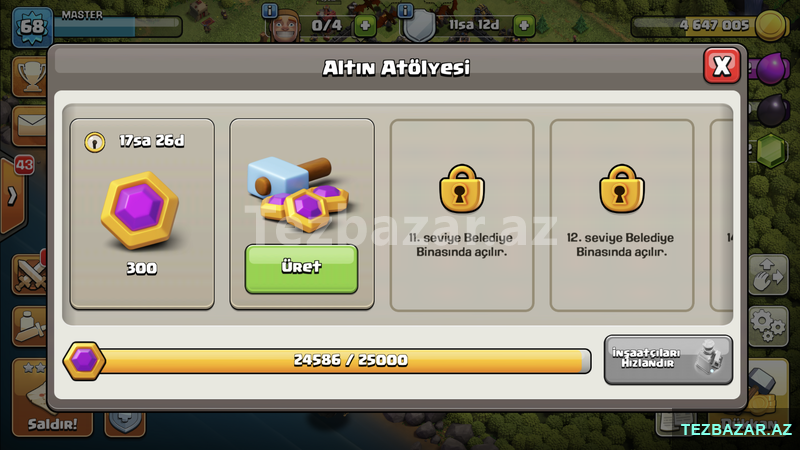The height and width of the screenshot is (450, 800).
Task: Click İnşaatçıları Hızlandır button
Action: tap(668, 360)
